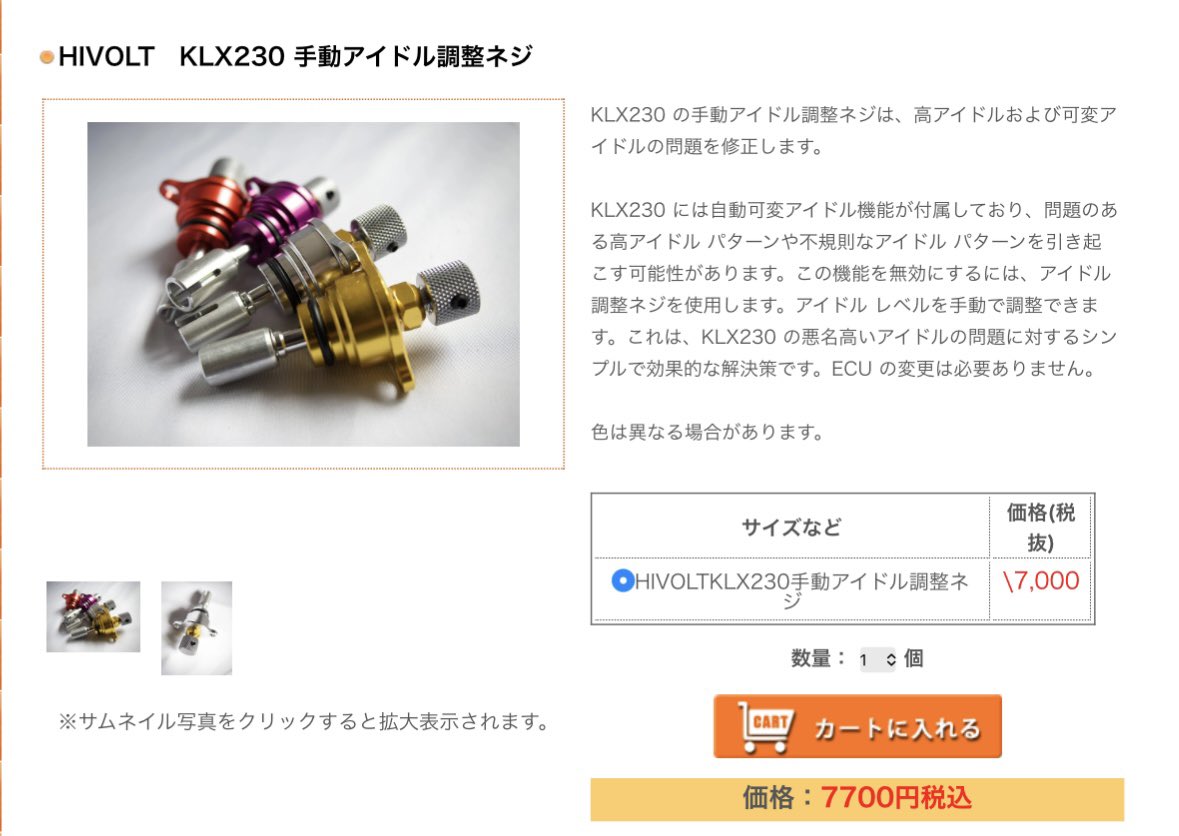Click the first paragraph about 高アイドル問題

coord(853,131)
